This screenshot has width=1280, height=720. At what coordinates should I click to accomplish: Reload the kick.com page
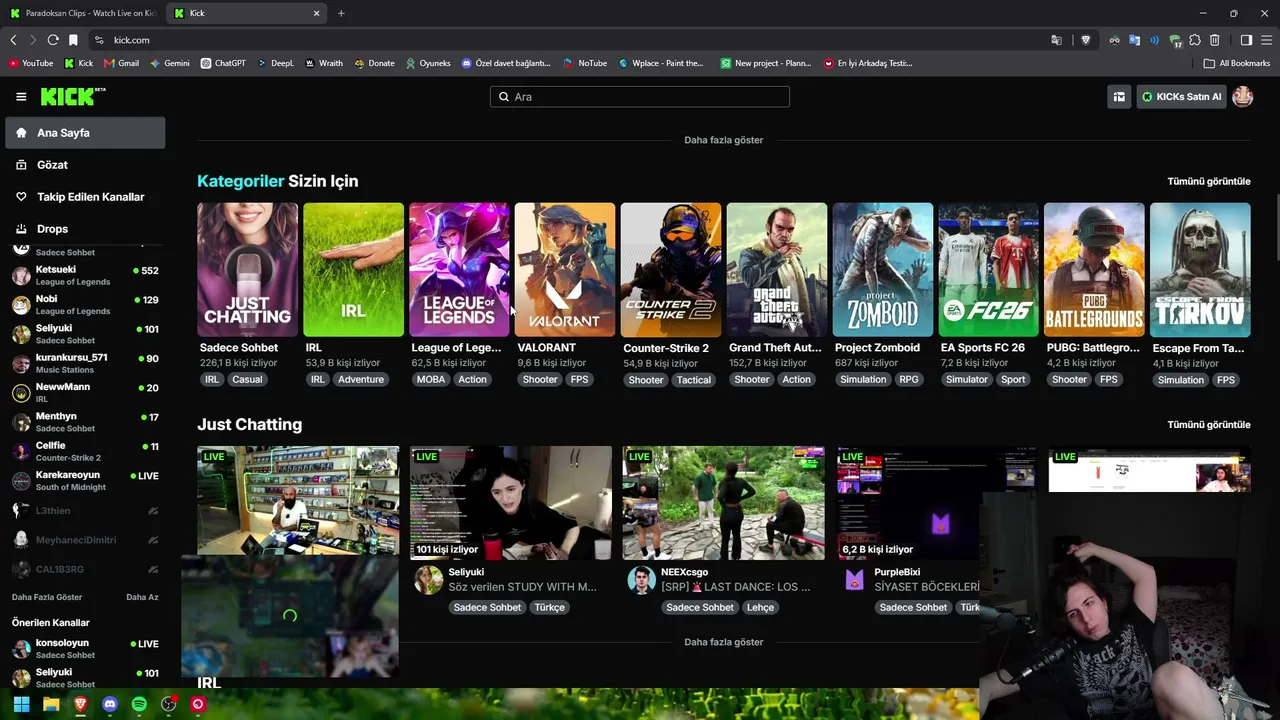(53, 40)
